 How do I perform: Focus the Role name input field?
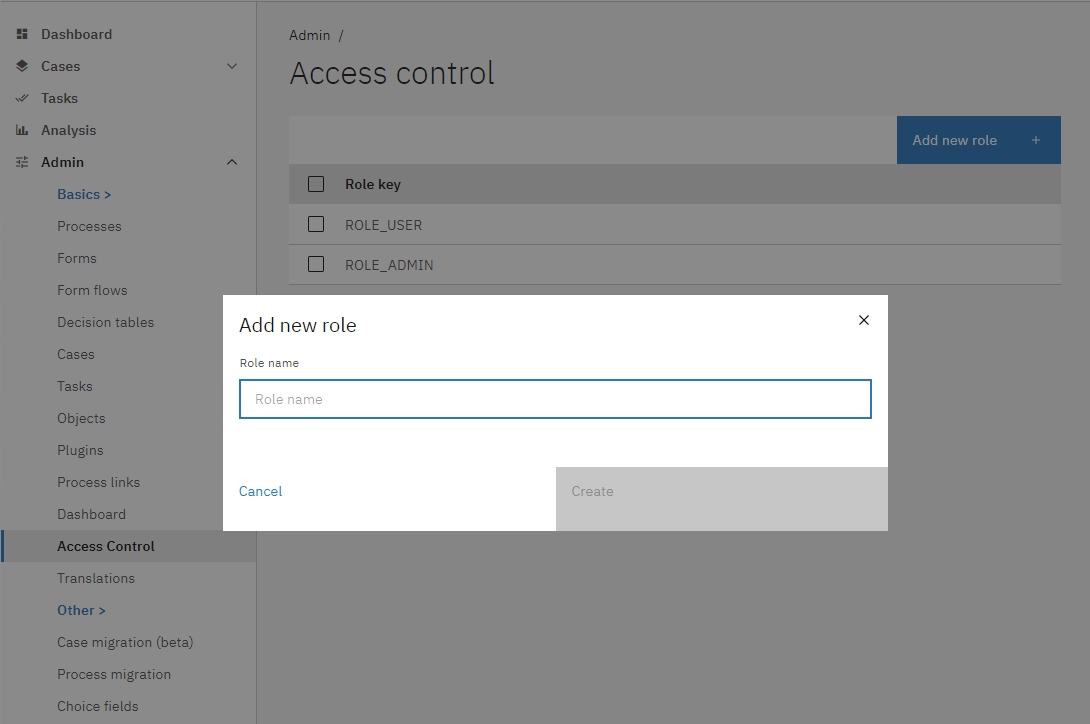point(555,399)
